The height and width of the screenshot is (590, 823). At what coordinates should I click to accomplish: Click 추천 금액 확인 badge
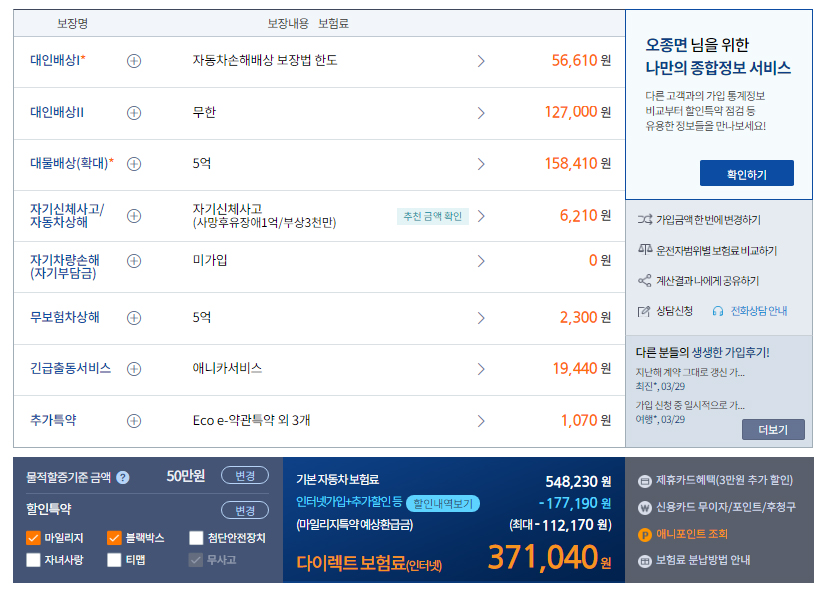tap(432, 216)
